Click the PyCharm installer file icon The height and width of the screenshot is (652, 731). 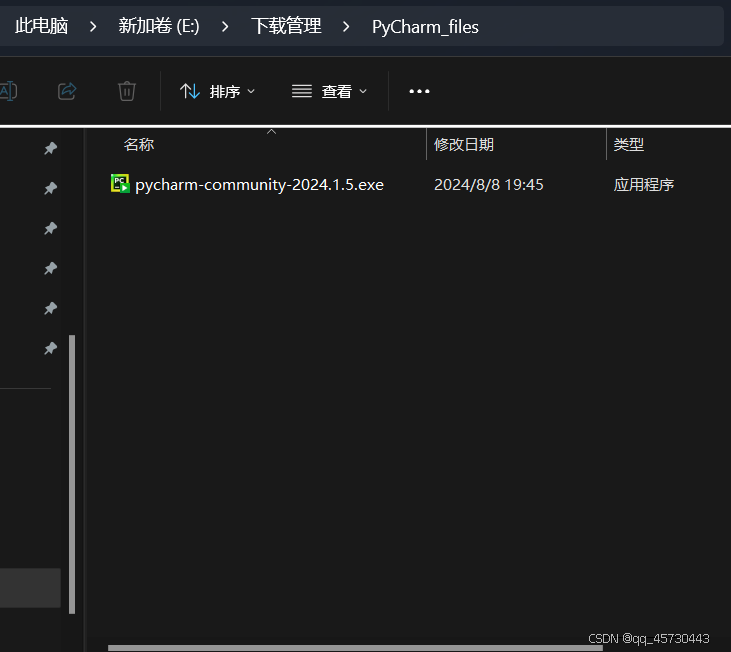tap(120, 183)
